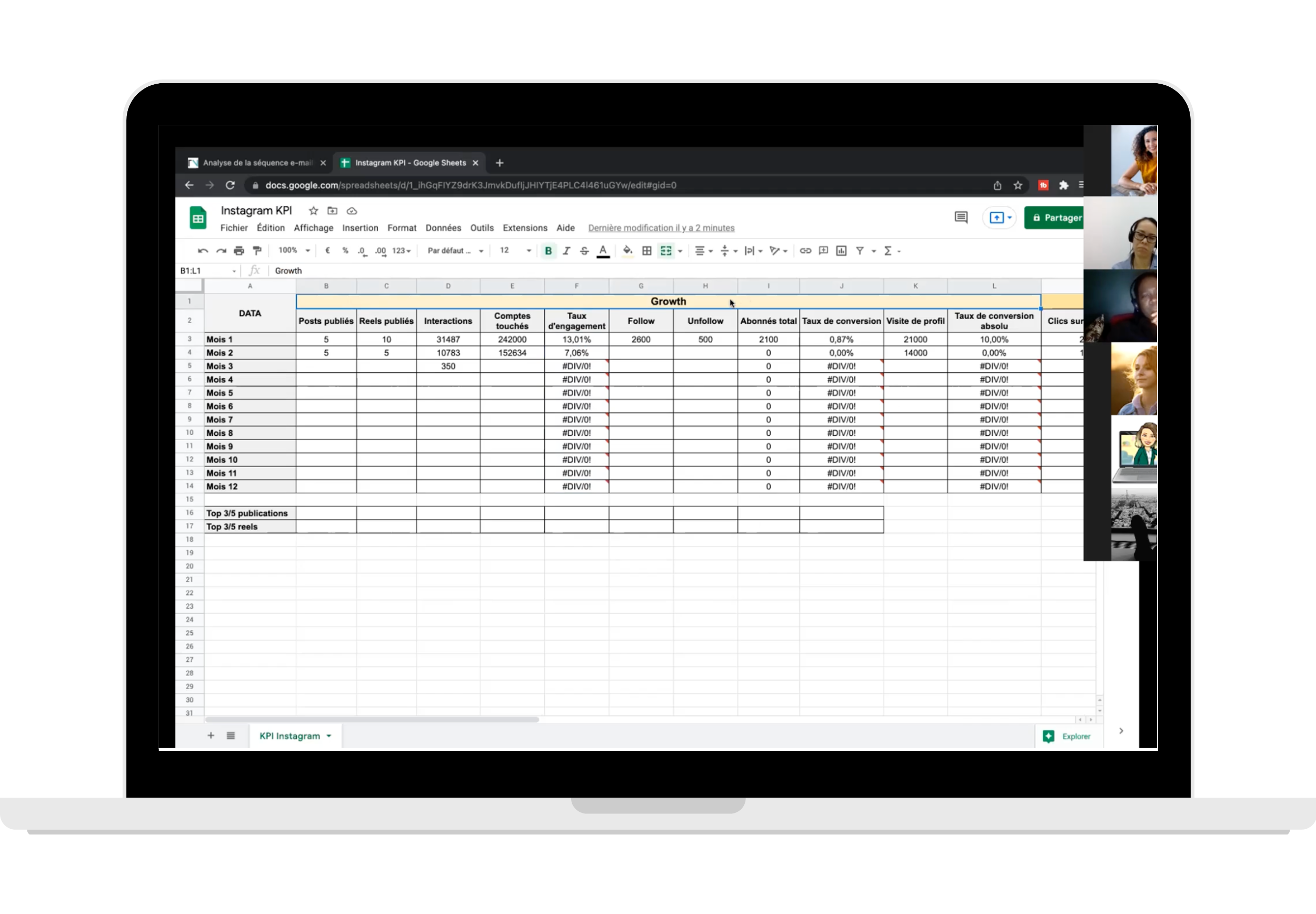This screenshot has width=1316, height=914.
Task: Open the Données menu
Action: 443,228
